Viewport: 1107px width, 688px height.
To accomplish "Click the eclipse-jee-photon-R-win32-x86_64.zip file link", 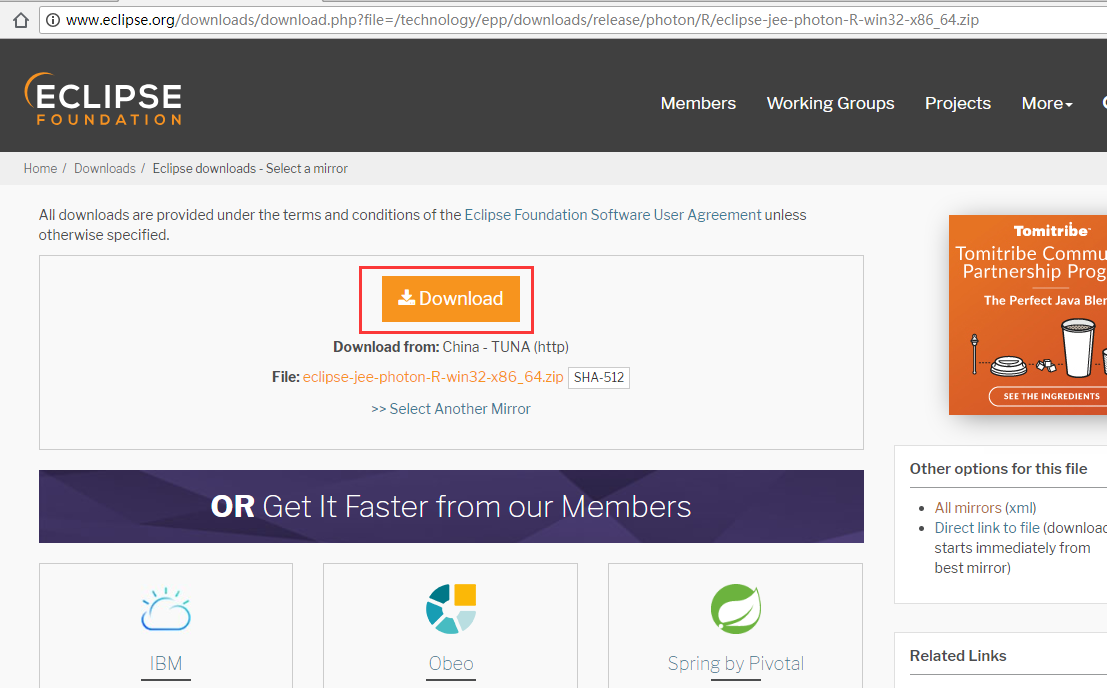I will click(433, 377).
